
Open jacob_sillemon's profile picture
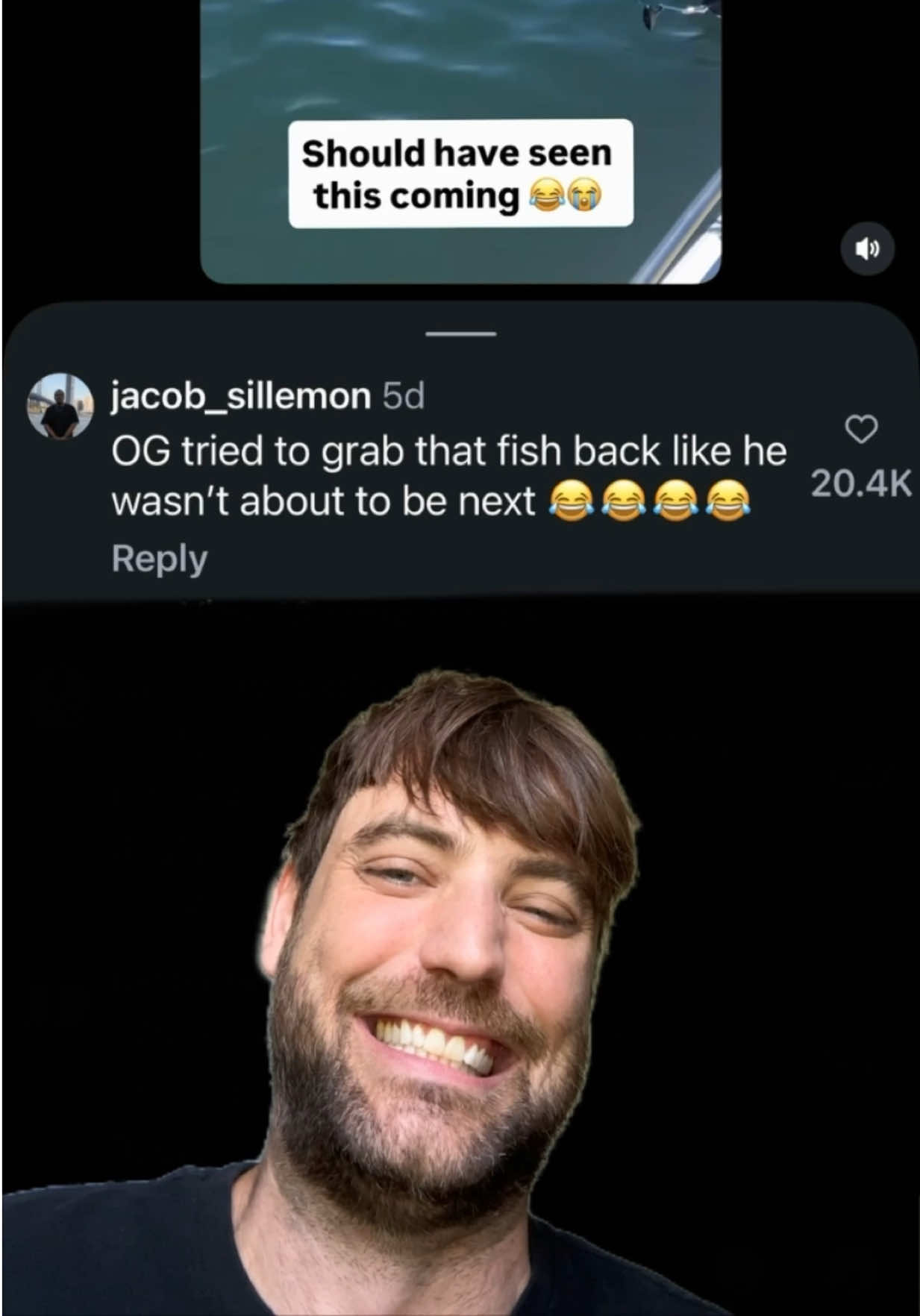click(x=60, y=407)
